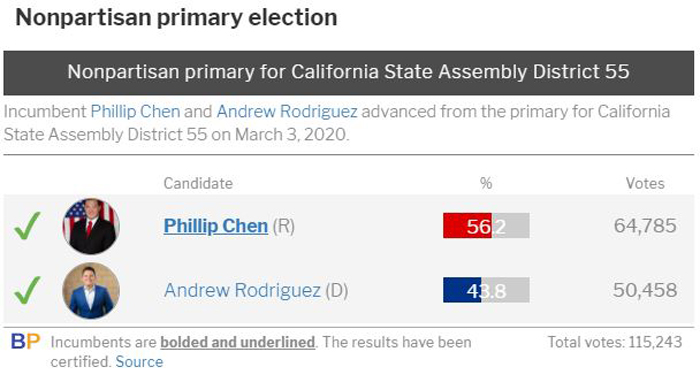
Task: Click the green checkmark beside Phillip Chen
Action: [27, 226]
